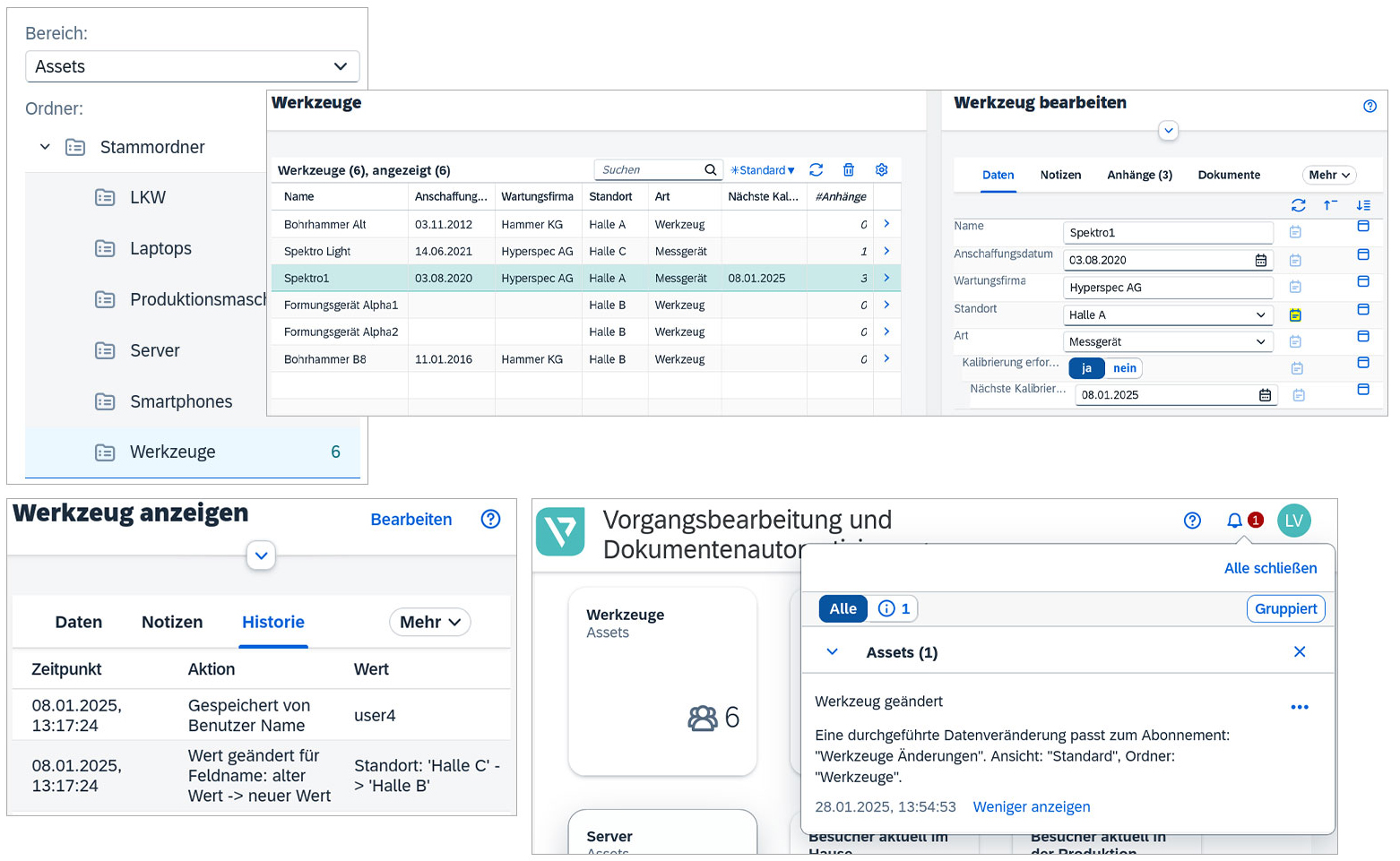Screen dimensions: 1400x861
Task: Set Kalibrierung erforderlich to nein
Action: [x=1124, y=368]
